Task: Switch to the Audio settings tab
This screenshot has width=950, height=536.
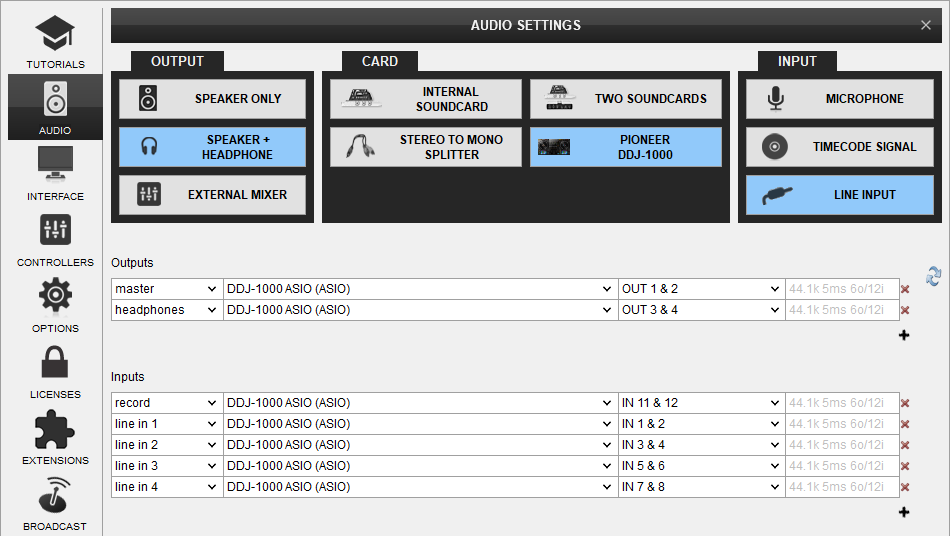Action: click(x=55, y=107)
